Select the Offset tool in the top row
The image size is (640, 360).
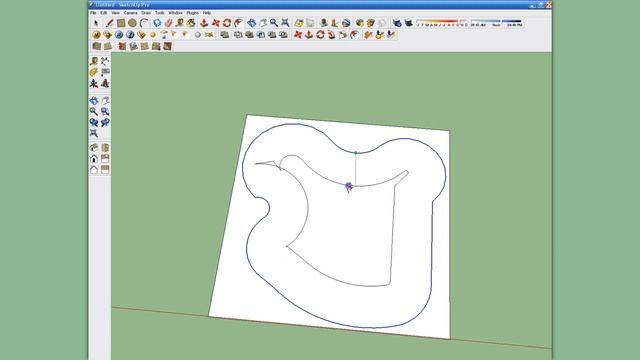(238, 23)
